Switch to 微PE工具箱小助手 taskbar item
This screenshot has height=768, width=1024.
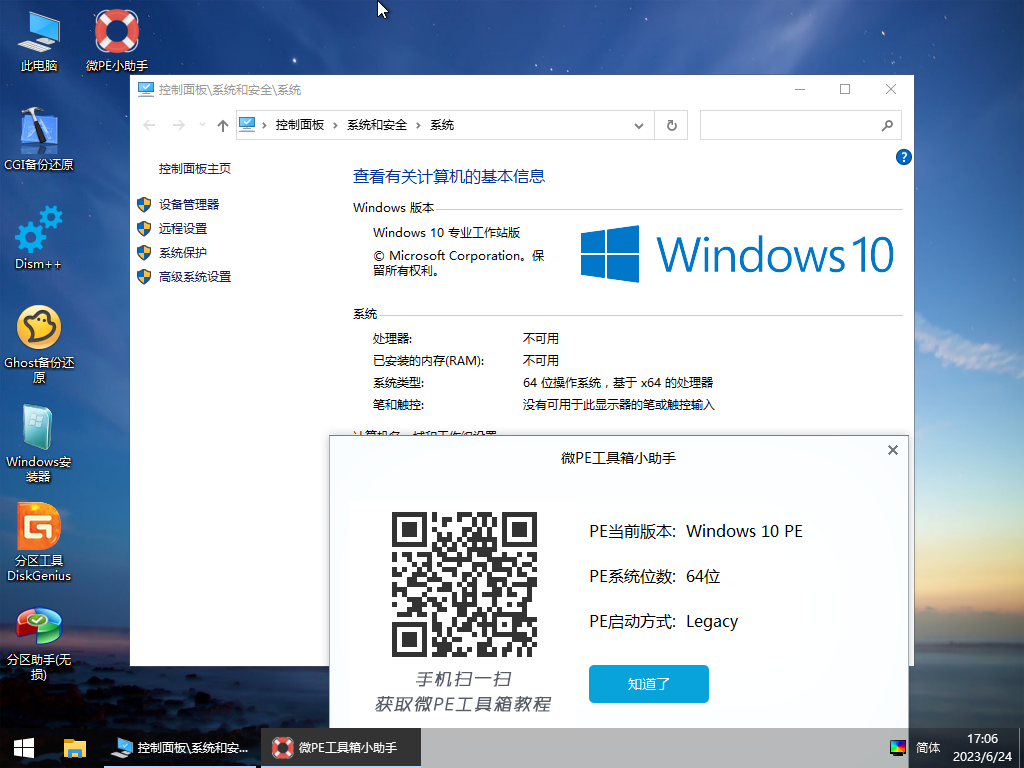coord(340,748)
